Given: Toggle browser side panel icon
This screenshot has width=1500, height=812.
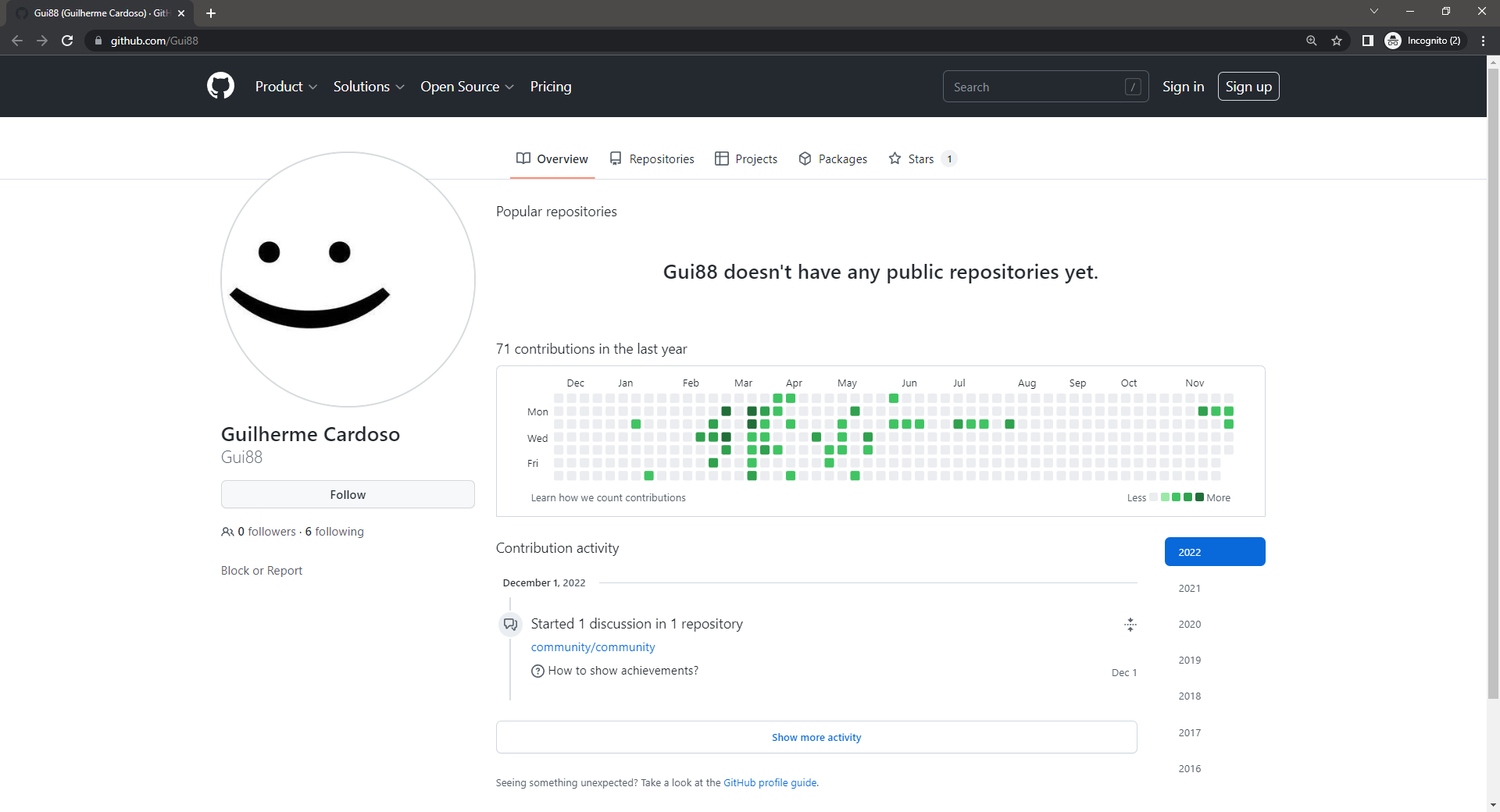Looking at the screenshot, I should pyautogui.click(x=1368, y=41).
